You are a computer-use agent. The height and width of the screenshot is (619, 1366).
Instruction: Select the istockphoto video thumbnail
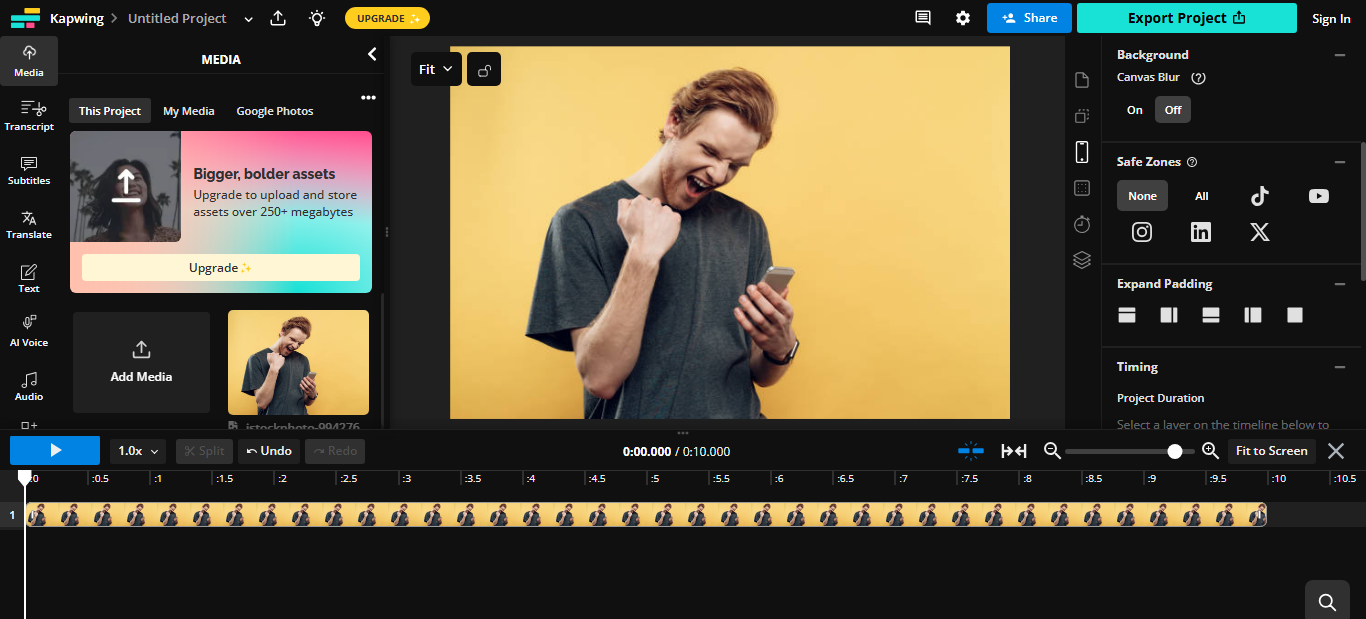click(298, 362)
